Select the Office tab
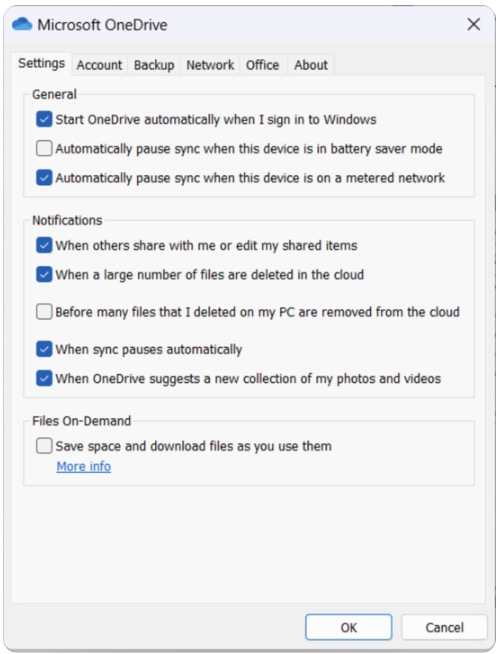Screen dimensions: 498x654 262,65
